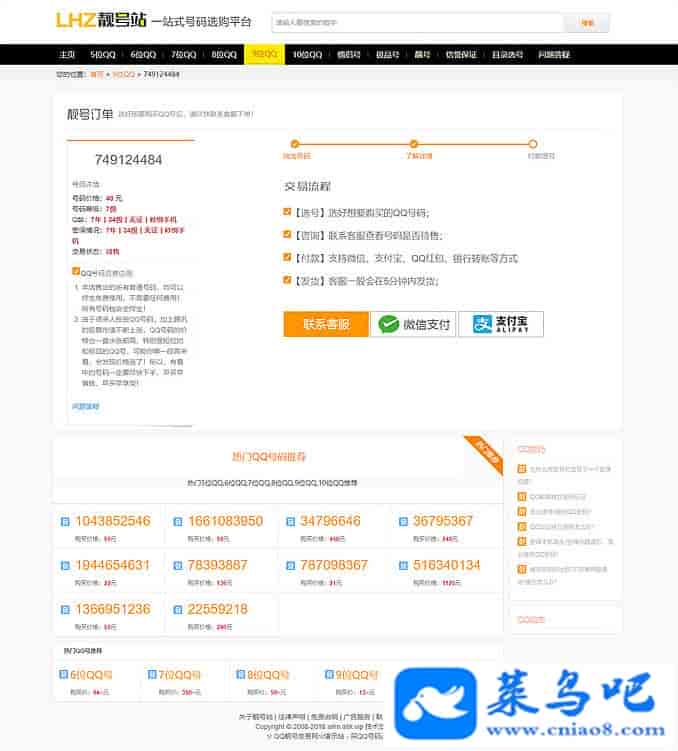
Task: Click the blue icon beside number 516340134
Action: (x=403, y=566)
